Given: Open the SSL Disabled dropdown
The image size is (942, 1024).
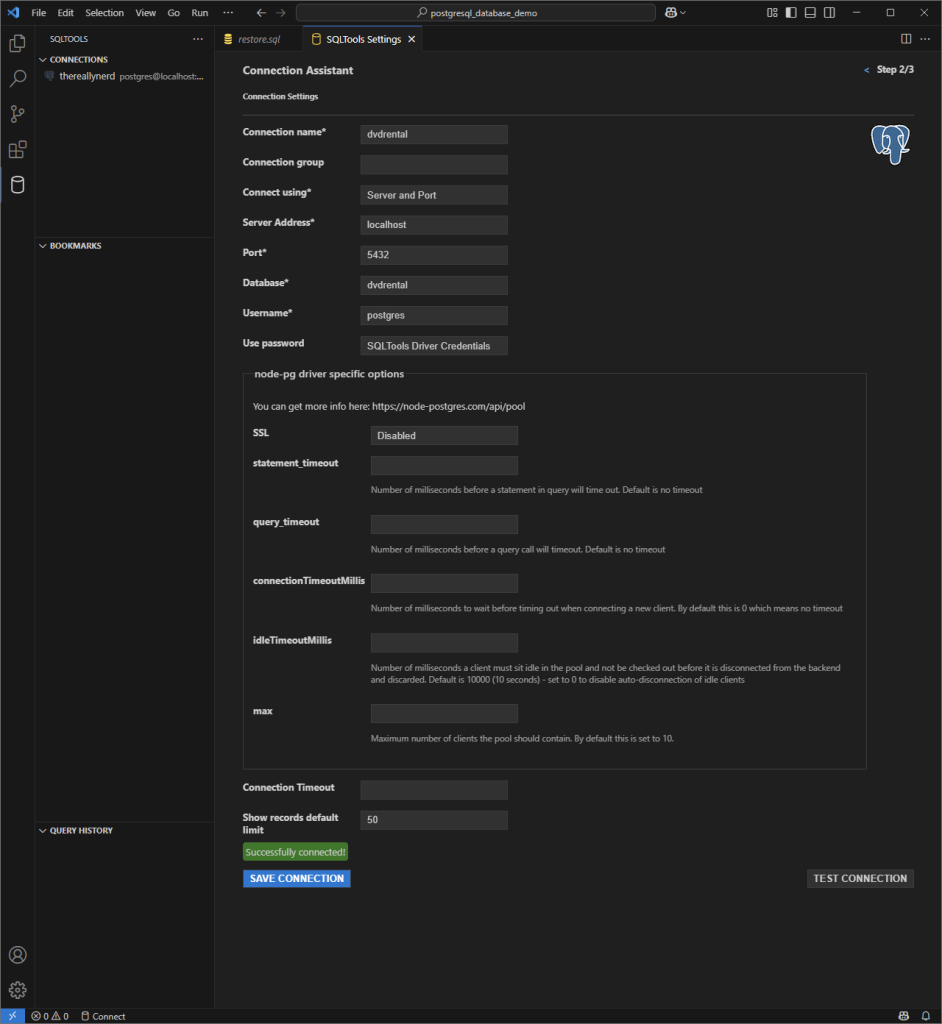Looking at the screenshot, I should point(444,436).
